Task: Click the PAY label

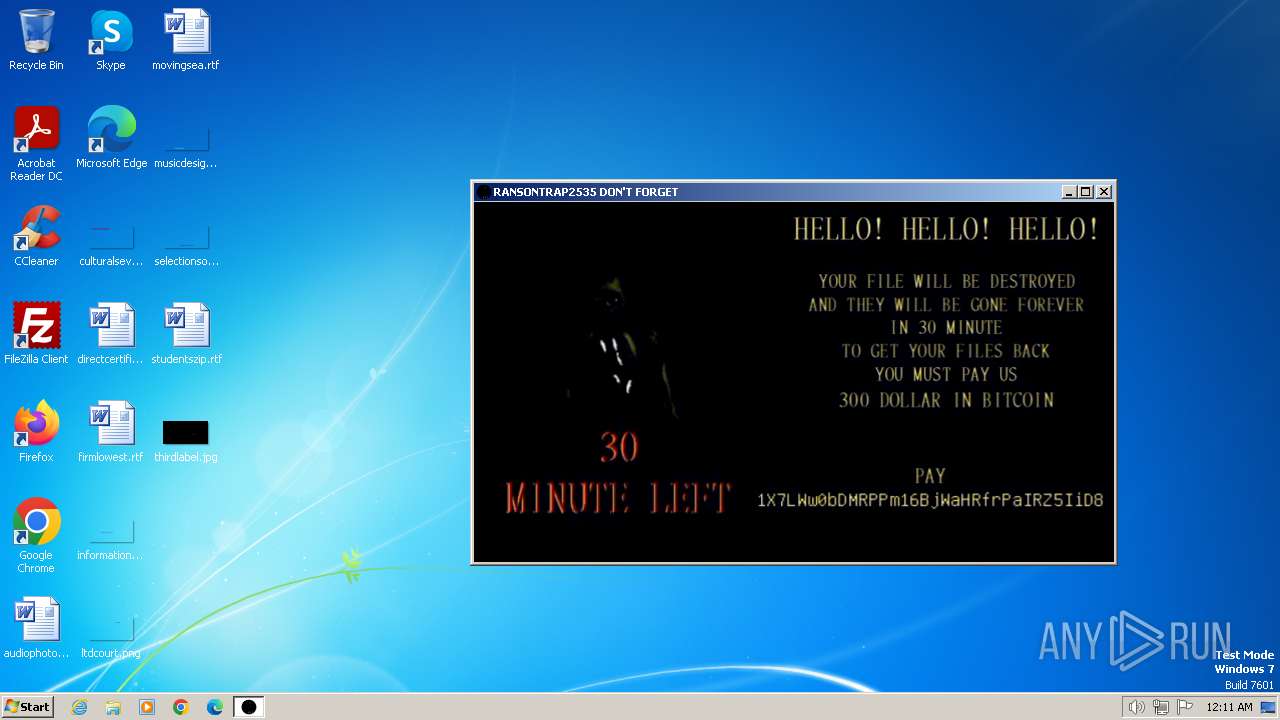Action: tap(930, 476)
